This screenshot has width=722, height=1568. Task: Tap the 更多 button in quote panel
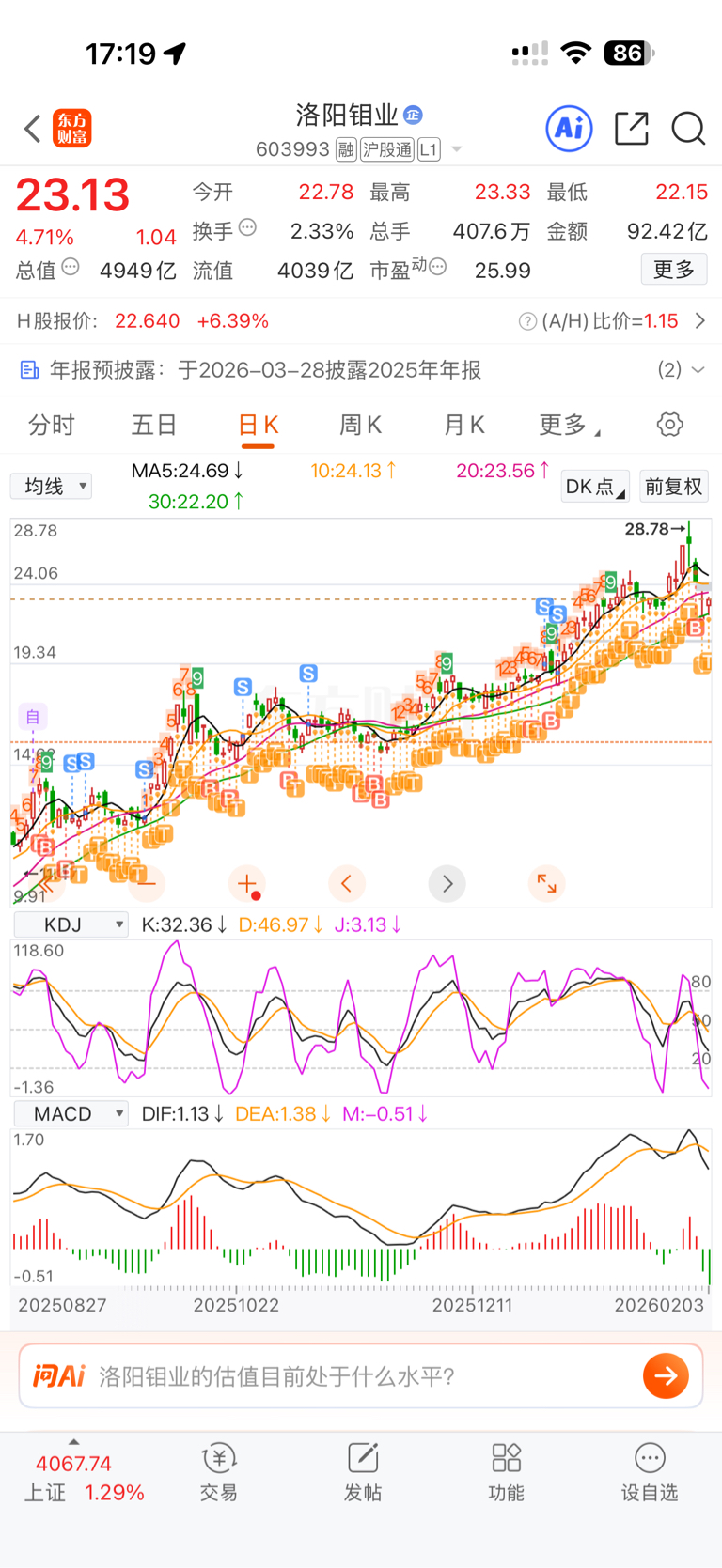[x=674, y=270]
